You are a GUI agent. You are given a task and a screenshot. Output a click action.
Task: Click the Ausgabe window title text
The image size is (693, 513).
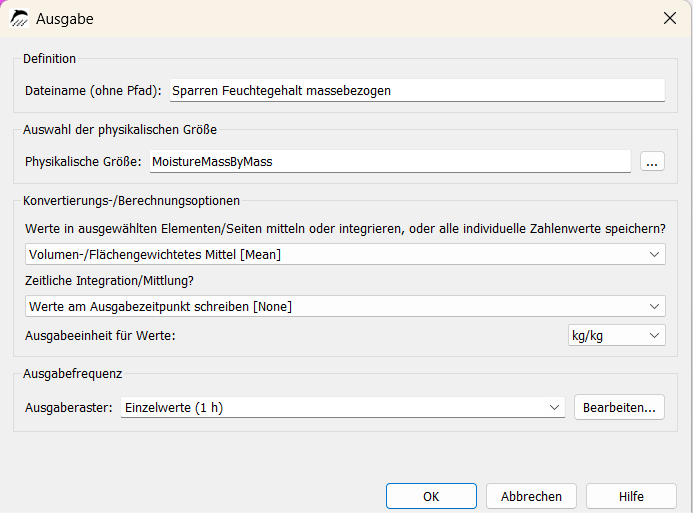pyautogui.click(x=65, y=19)
